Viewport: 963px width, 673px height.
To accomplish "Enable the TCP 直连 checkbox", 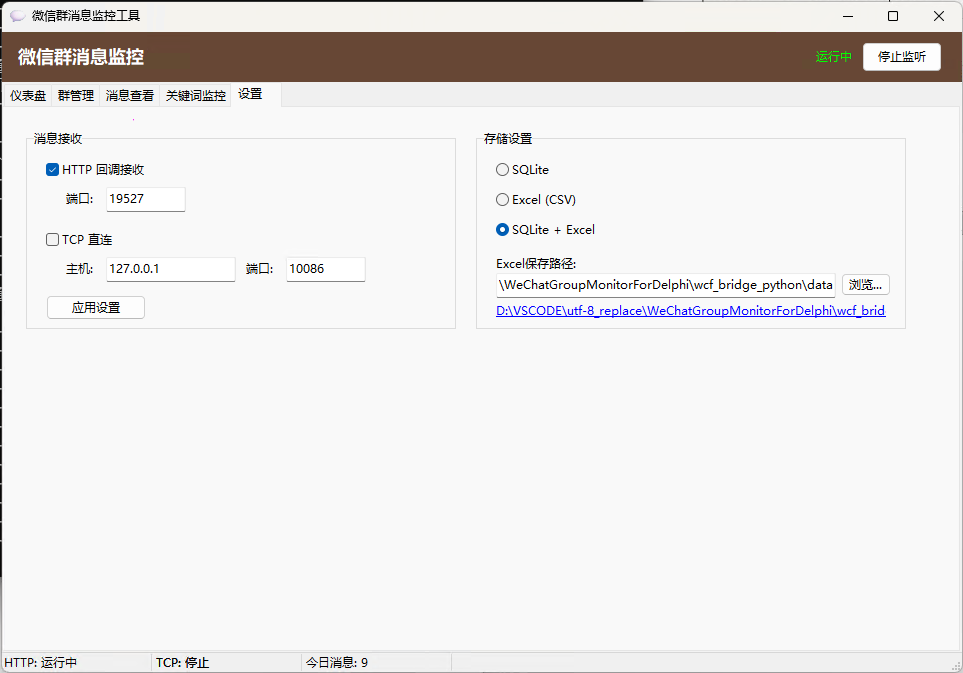I will (53, 240).
